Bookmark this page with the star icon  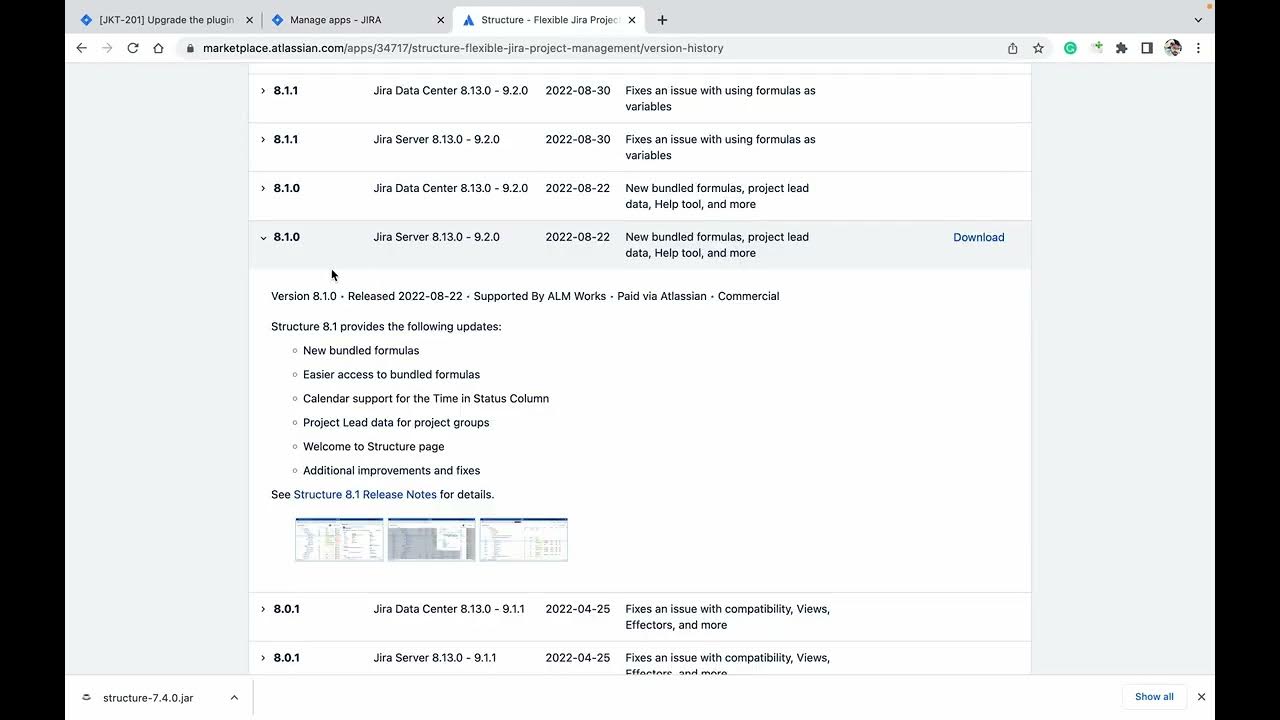coord(1038,48)
